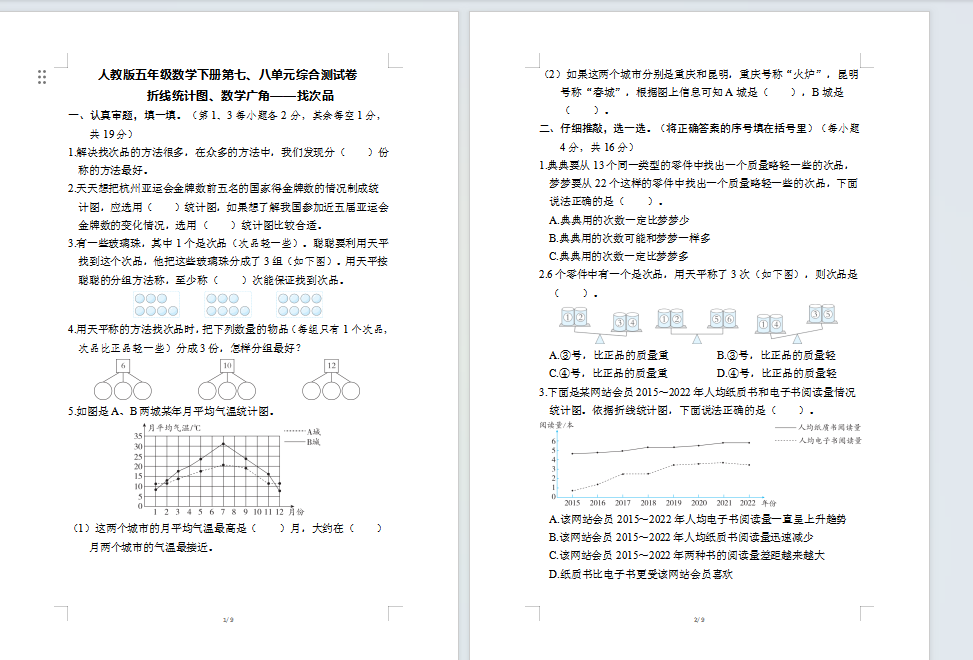Click the tree diagram labeled 12
The height and width of the screenshot is (660, 973).
click(x=331, y=381)
